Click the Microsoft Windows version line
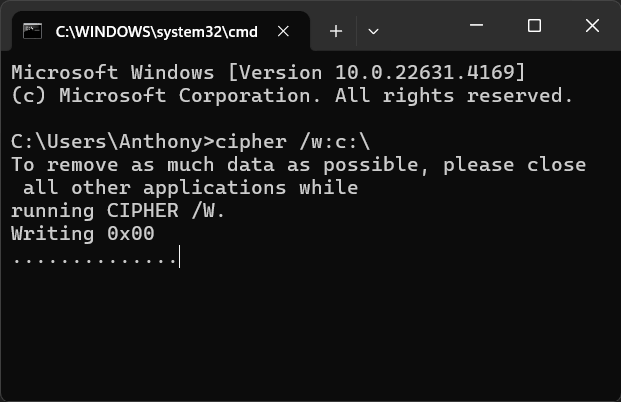The height and width of the screenshot is (402, 621). 268,72
